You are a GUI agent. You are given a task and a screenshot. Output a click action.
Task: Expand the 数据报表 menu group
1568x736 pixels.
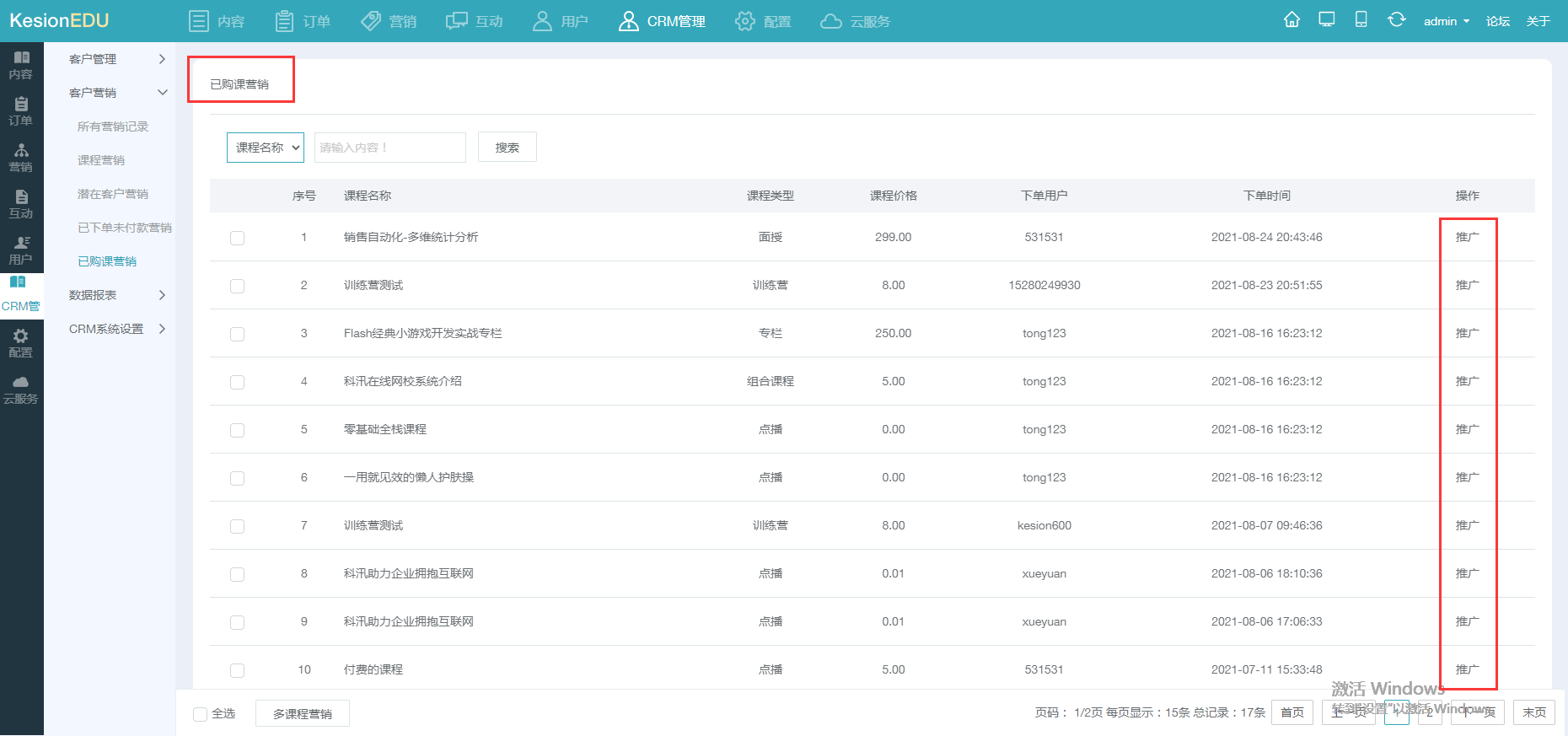(x=117, y=295)
